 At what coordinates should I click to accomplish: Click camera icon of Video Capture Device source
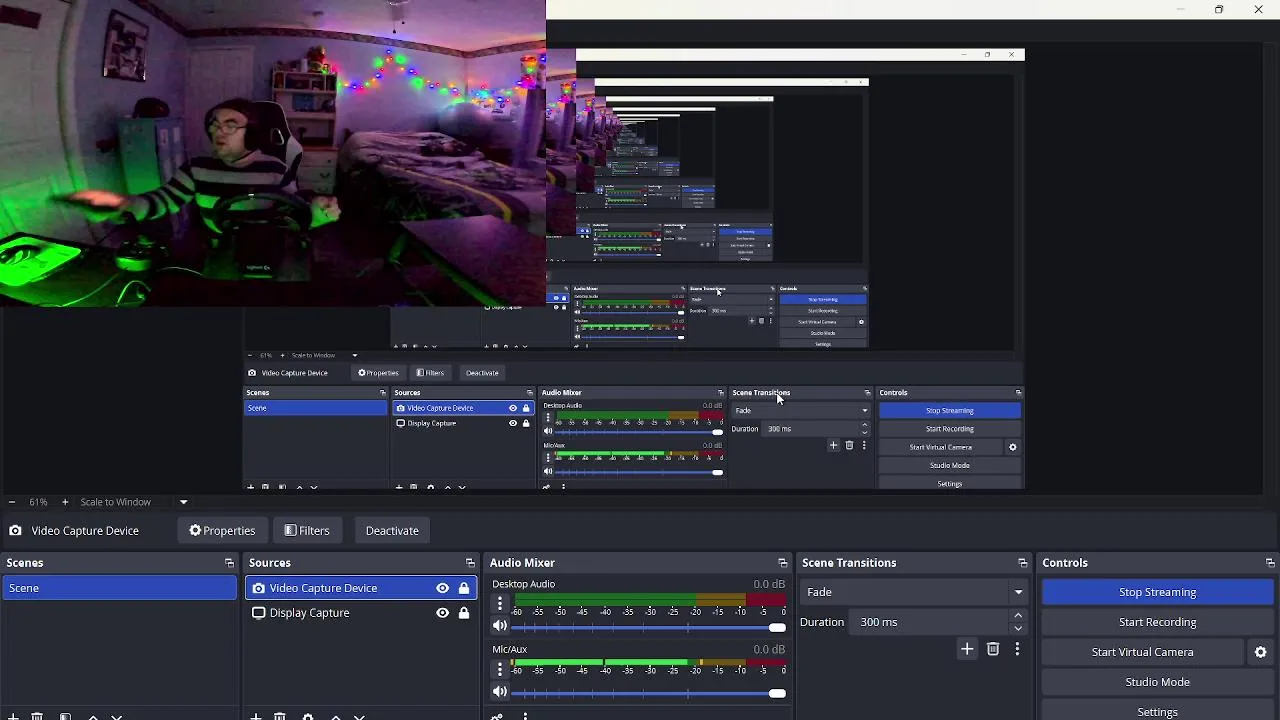click(x=259, y=588)
